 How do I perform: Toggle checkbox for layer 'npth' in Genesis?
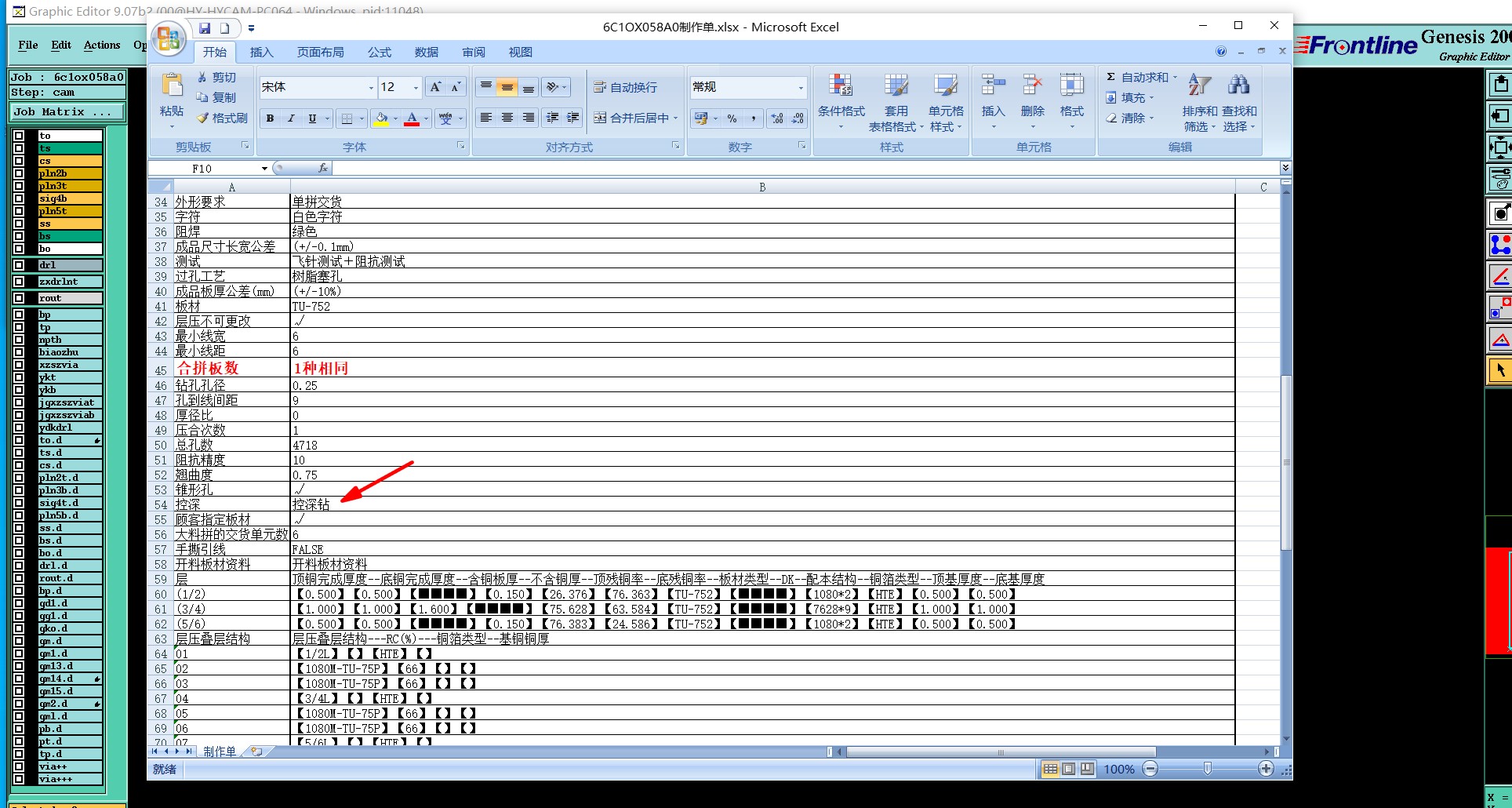pos(19,340)
